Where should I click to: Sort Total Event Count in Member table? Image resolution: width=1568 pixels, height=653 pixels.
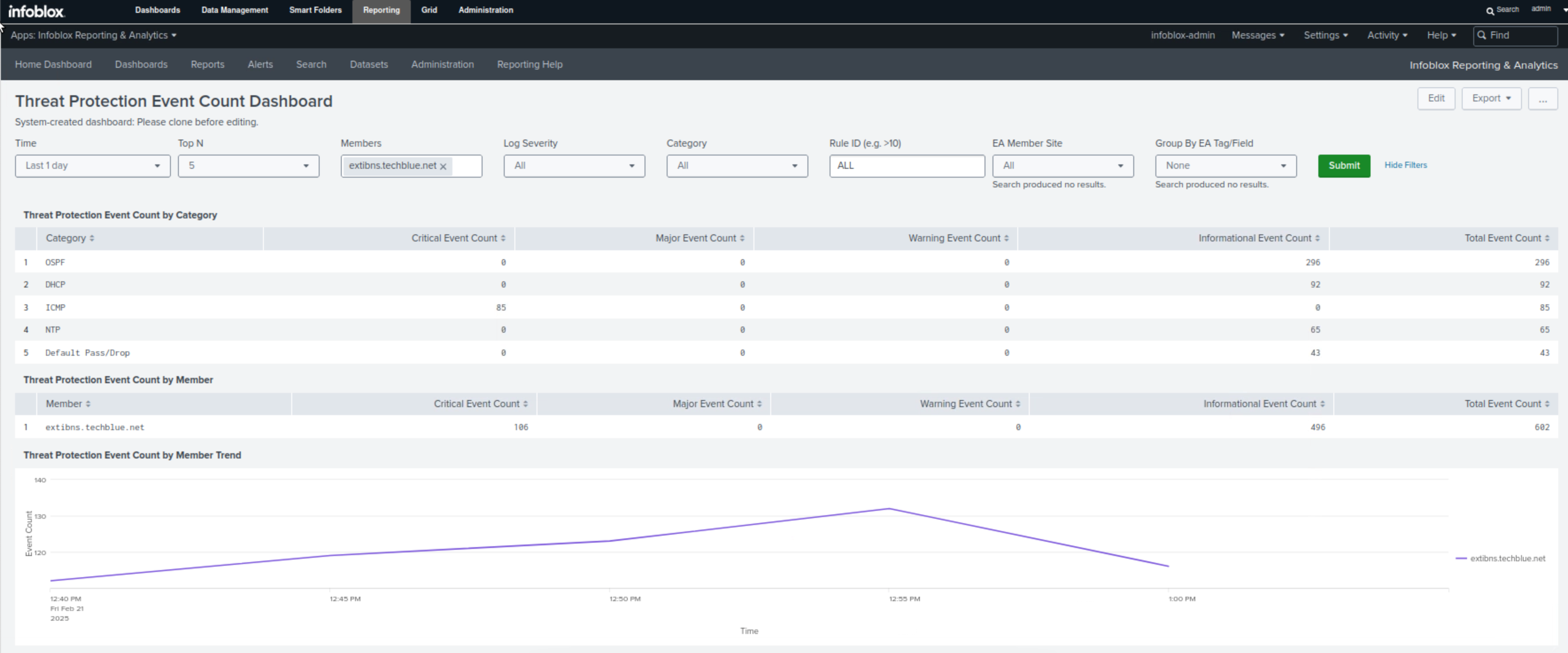(x=1547, y=404)
